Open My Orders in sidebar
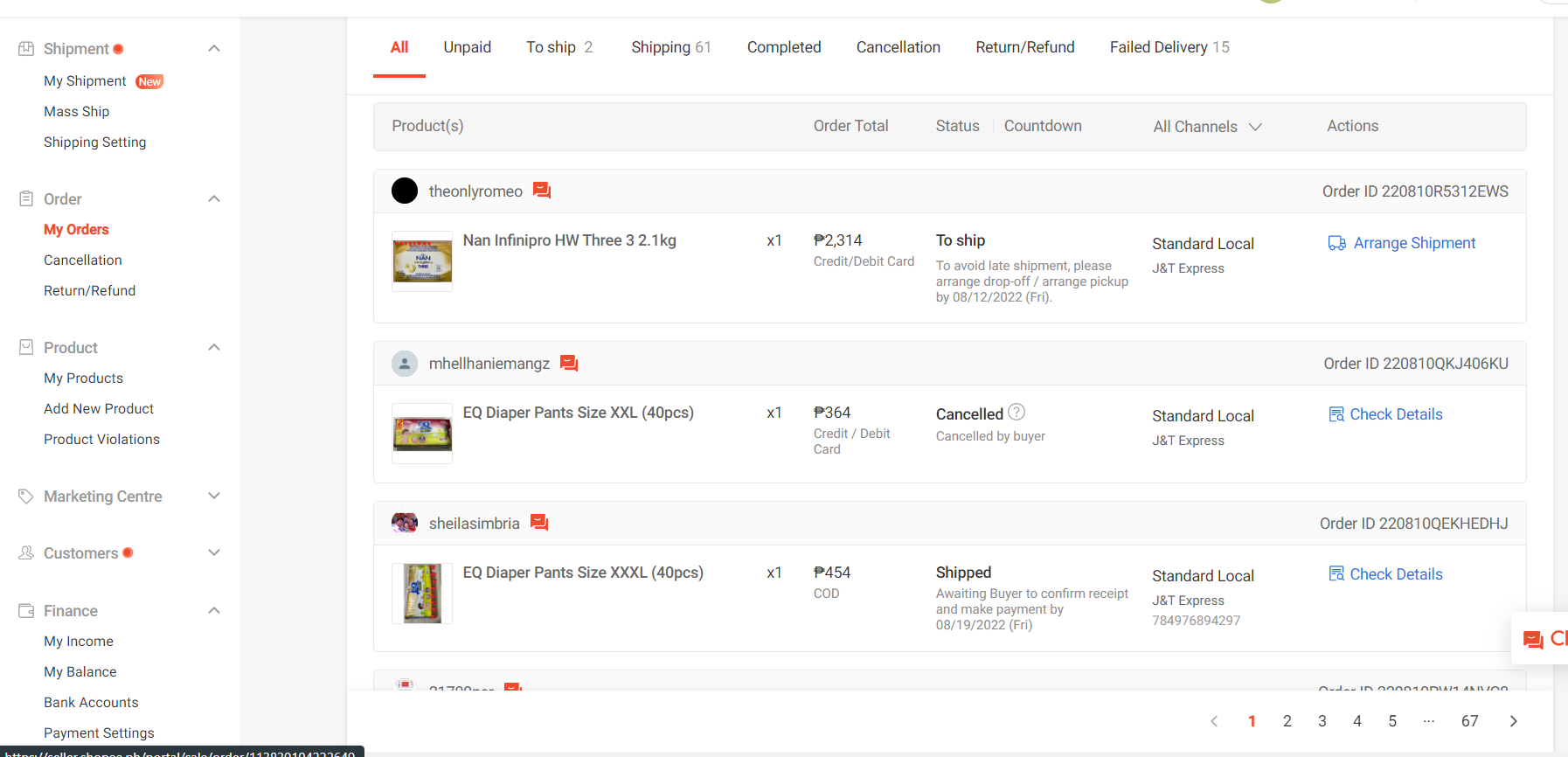This screenshot has width=1568, height=757. (x=77, y=230)
